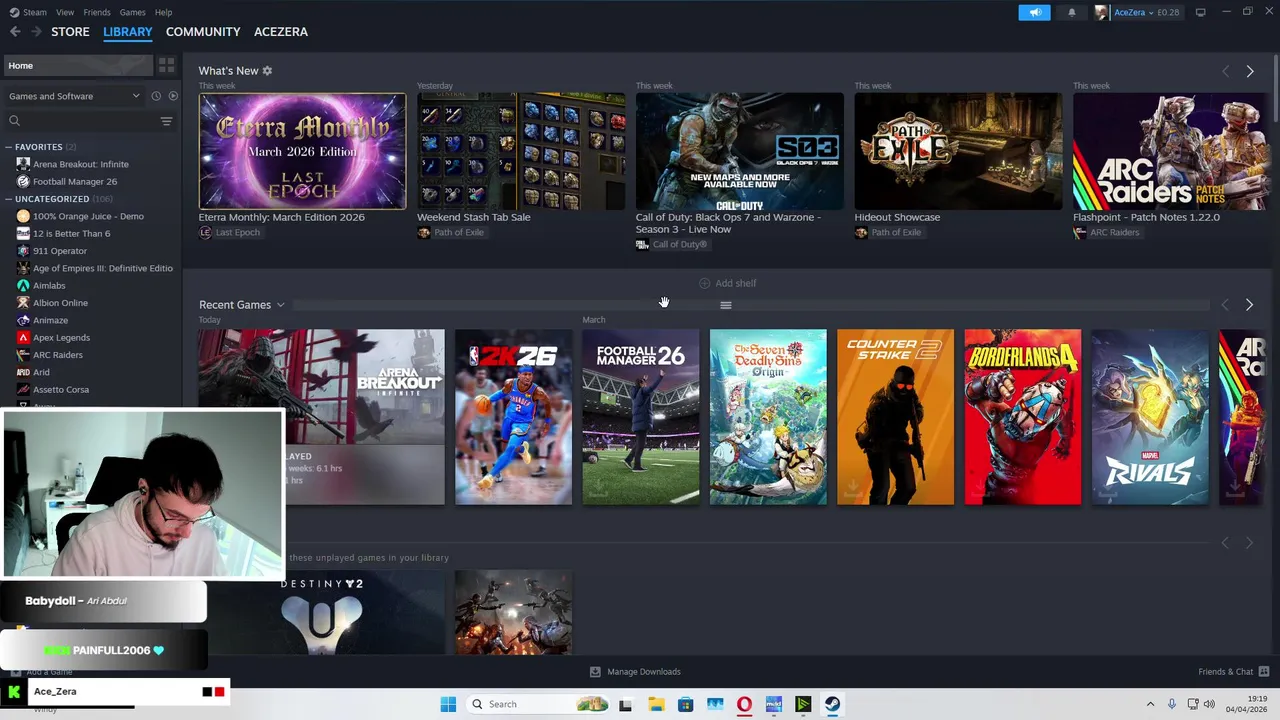The height and width of the screenshot is (720, 1280).
Task: Open the Friends menu
Action: pyautogui.click(x=97, y=12)
